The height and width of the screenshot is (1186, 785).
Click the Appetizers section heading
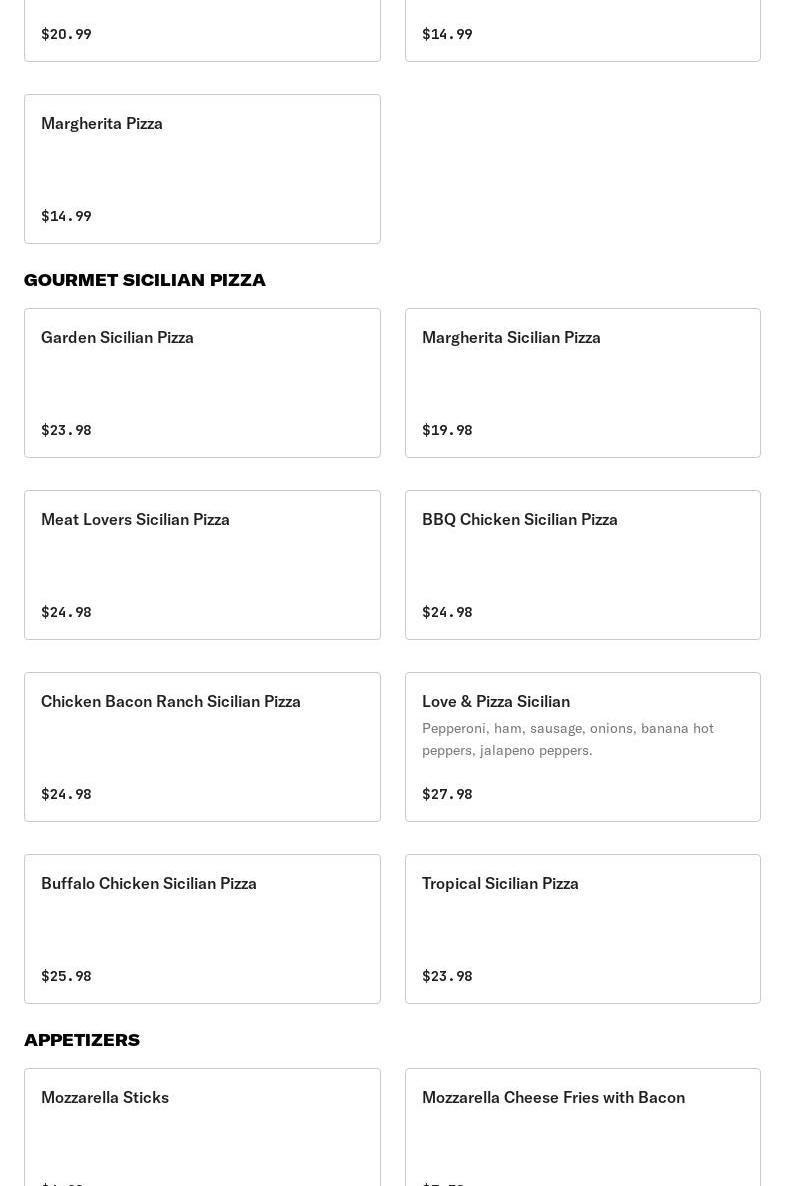pos(82,1040)
